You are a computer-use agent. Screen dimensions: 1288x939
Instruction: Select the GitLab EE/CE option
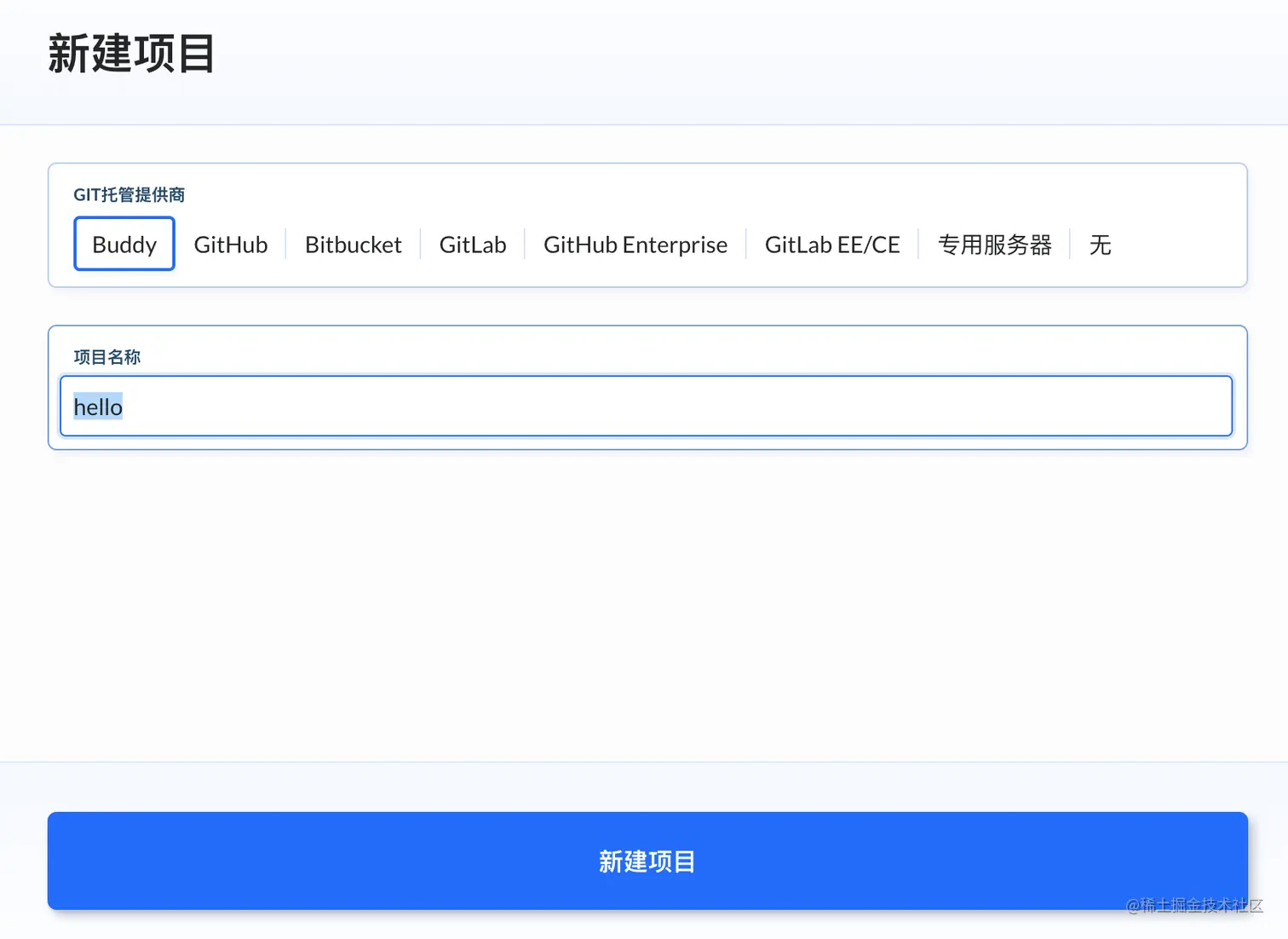coord(832,245)
